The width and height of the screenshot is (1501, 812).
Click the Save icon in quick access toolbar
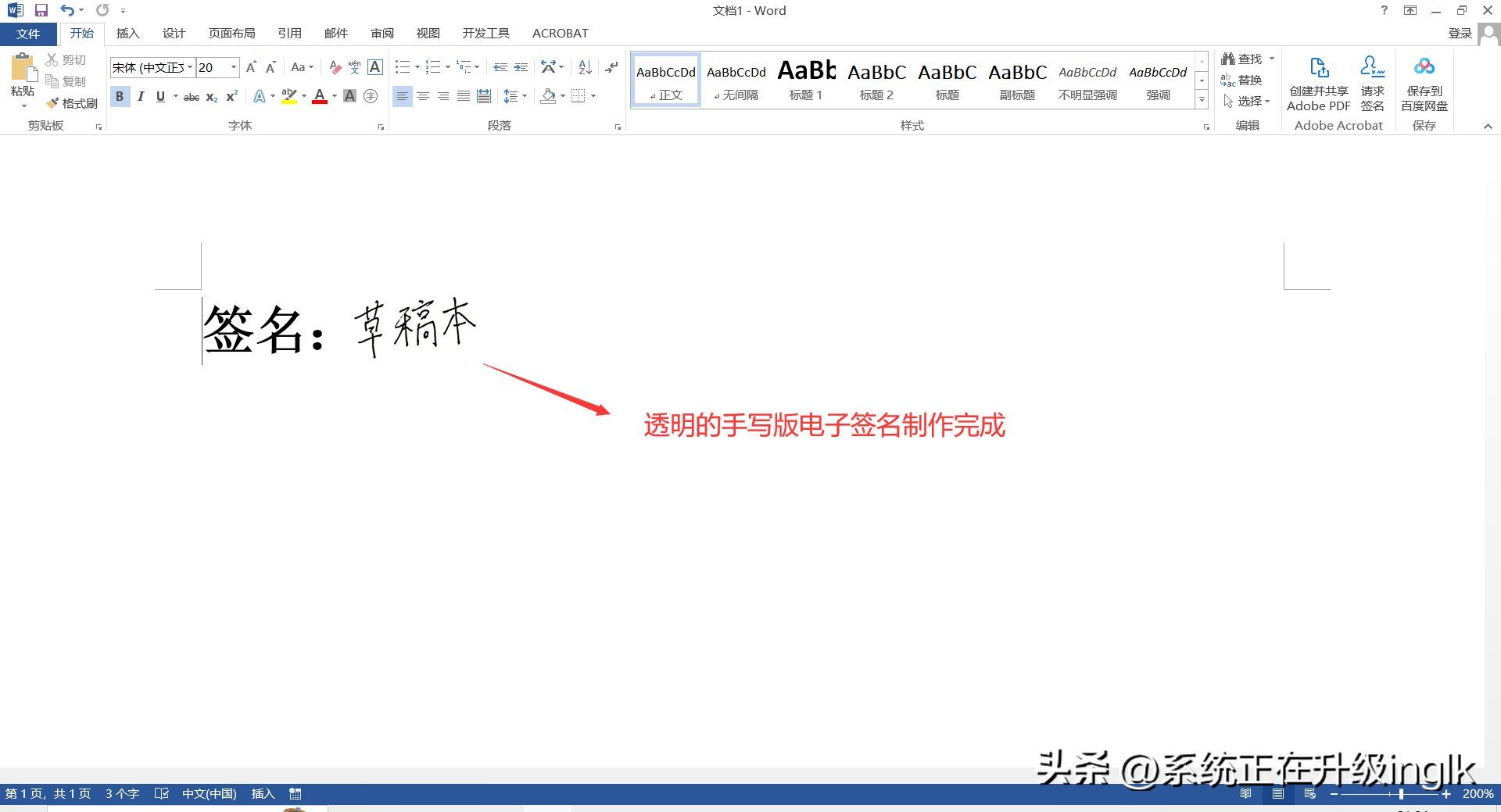click(41, 10)
